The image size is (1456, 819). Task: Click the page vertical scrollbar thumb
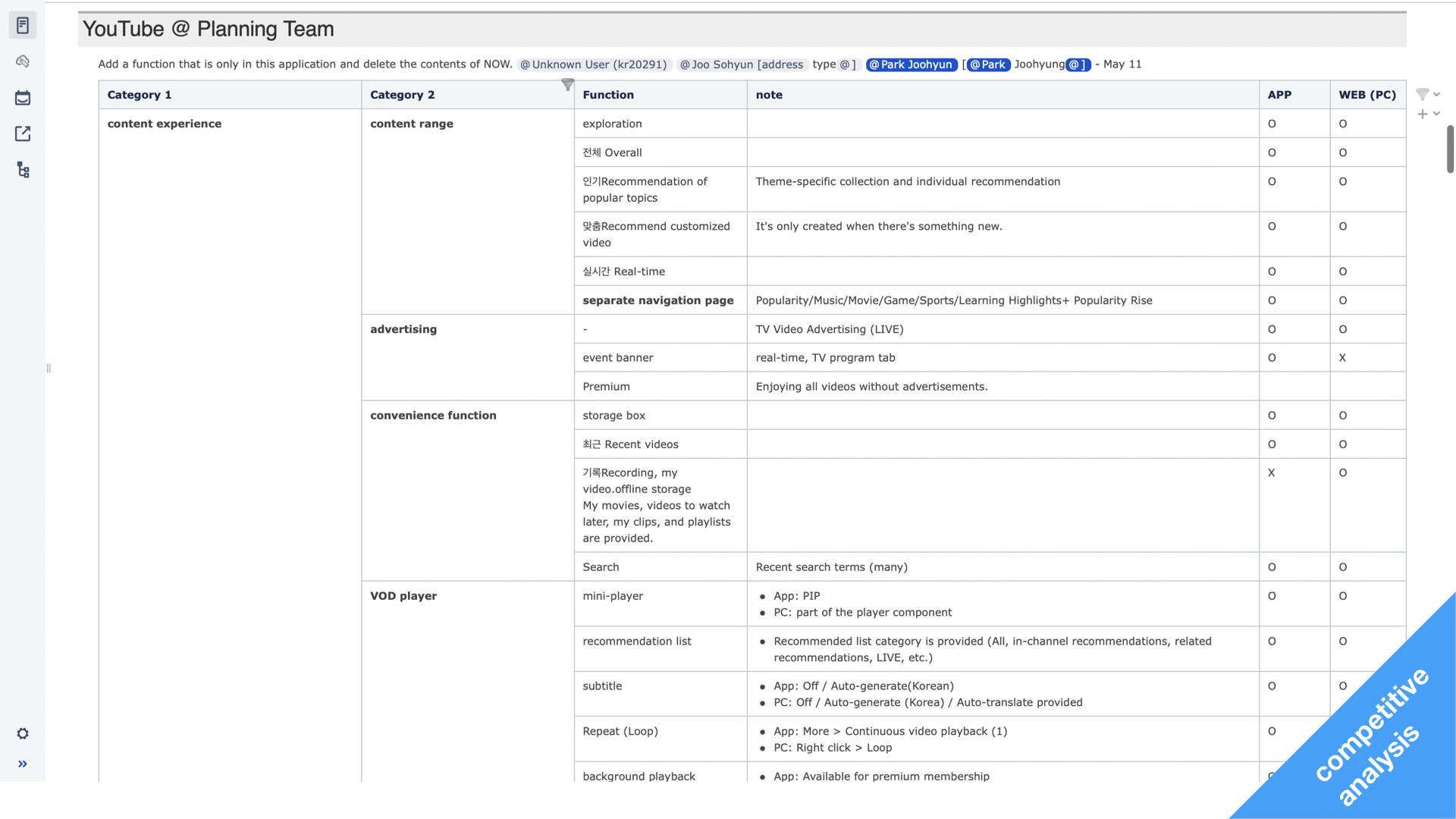[1450, 149]
